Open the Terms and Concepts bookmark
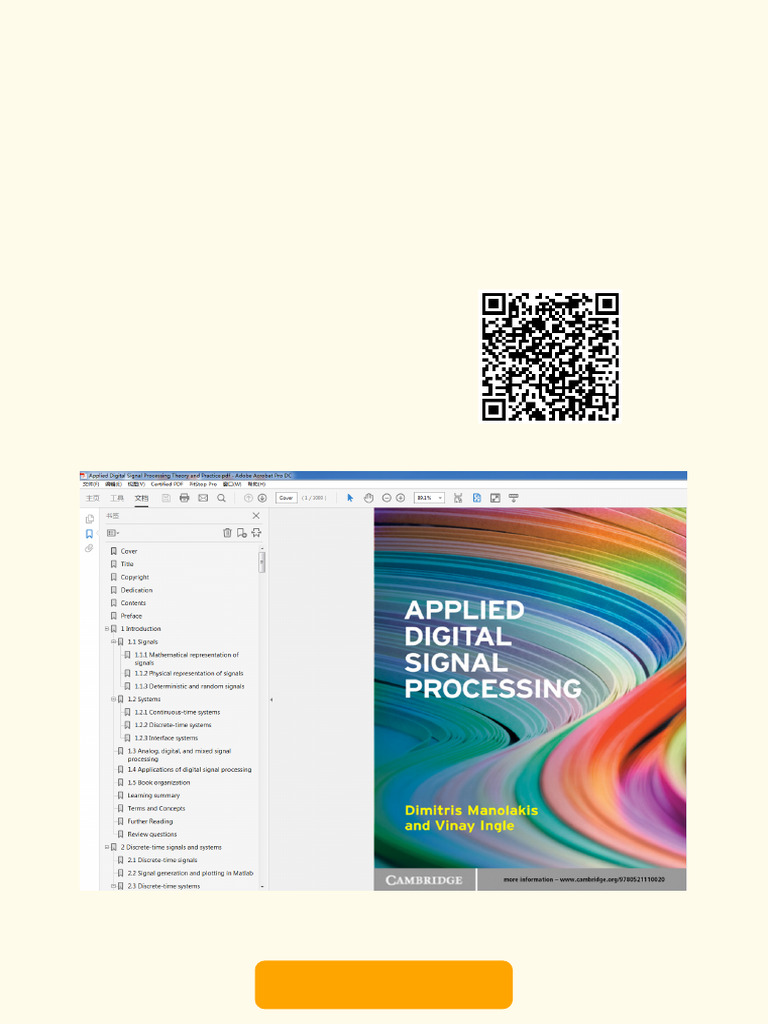The image size is (768, 1024). (x=156, y=808)
